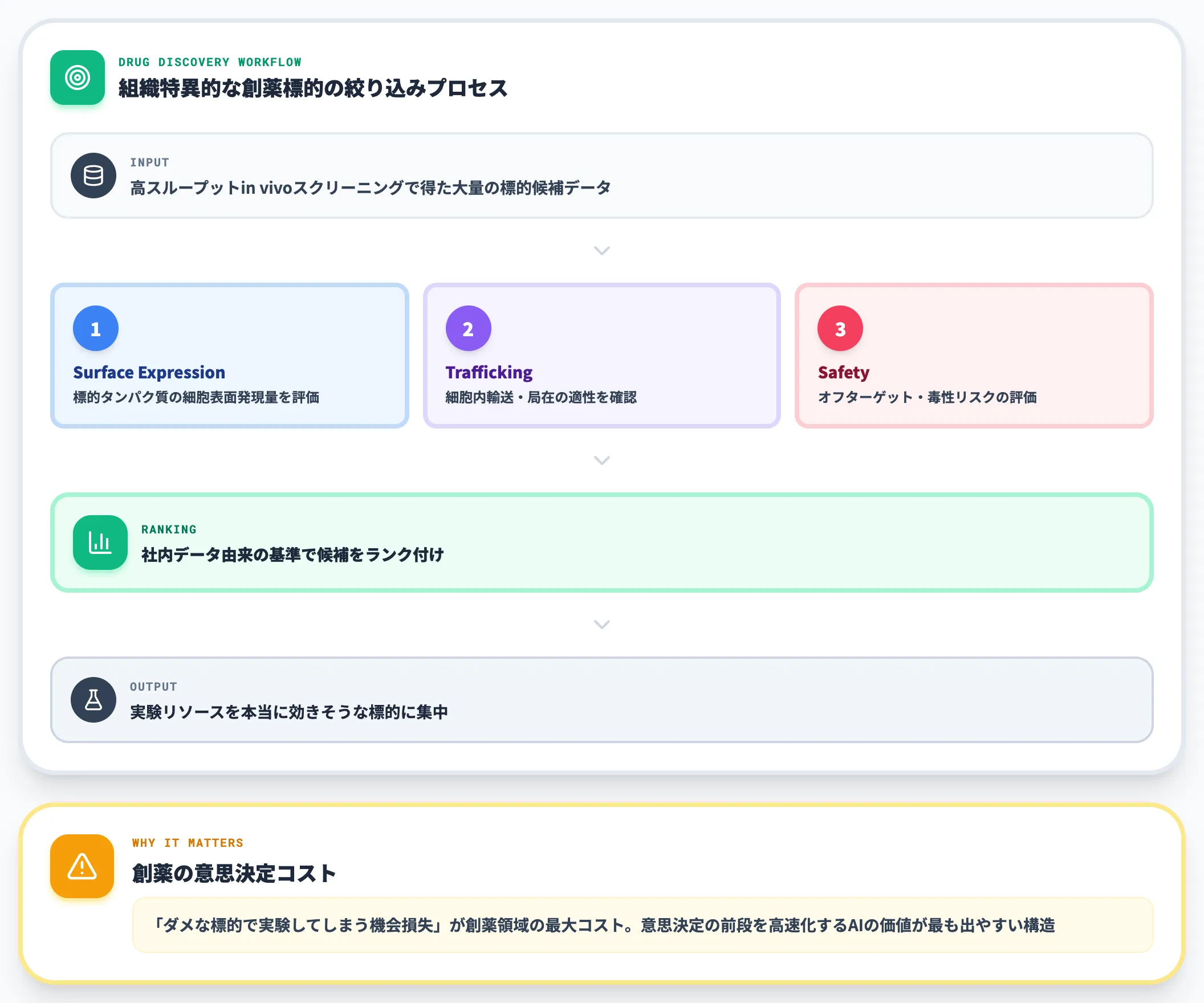Click the 'OUTPUT' label text
The width and height of the screenshot is (1204, 1003).
coord(154,687)
